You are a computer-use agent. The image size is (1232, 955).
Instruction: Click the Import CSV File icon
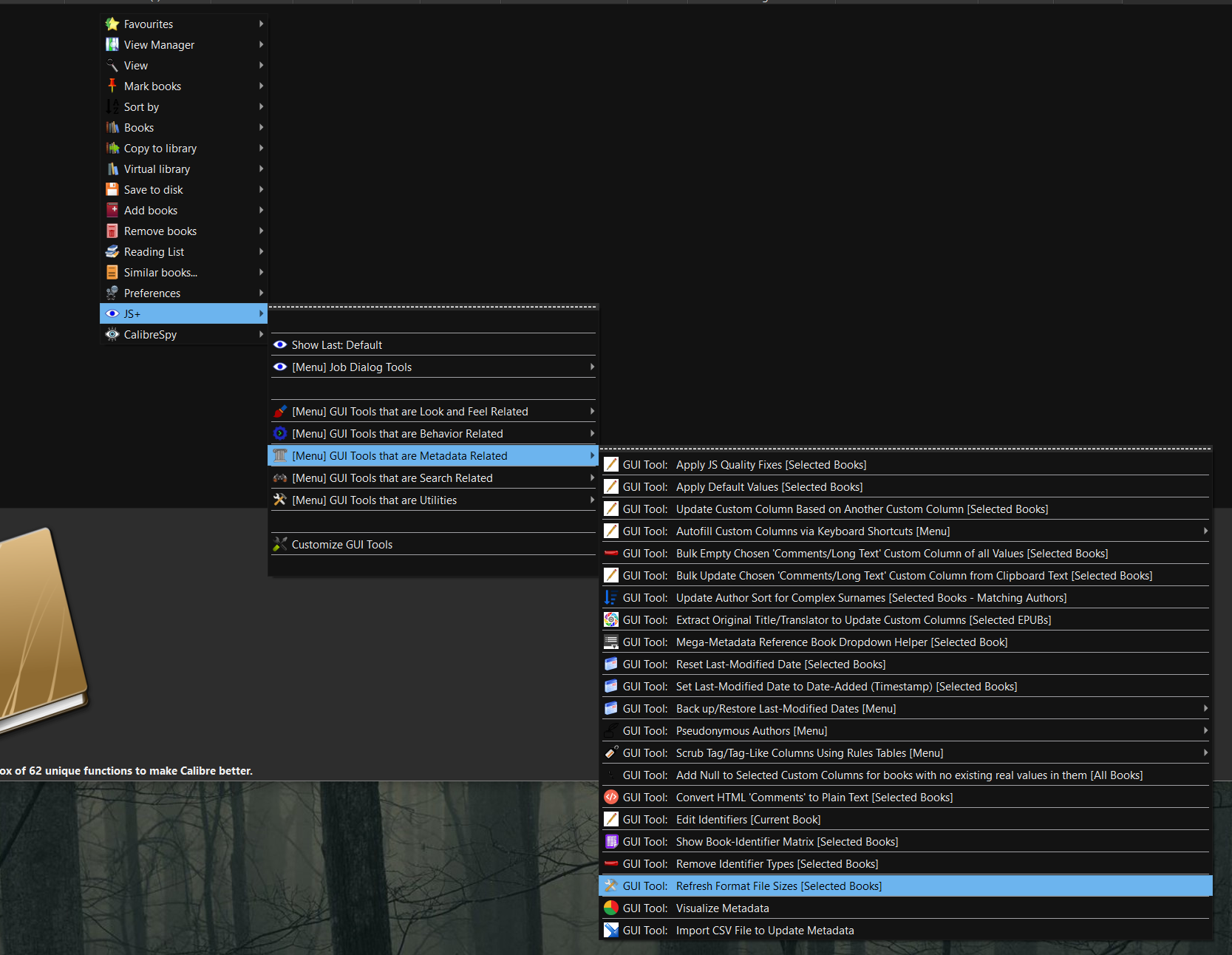[x=611, y=931]
